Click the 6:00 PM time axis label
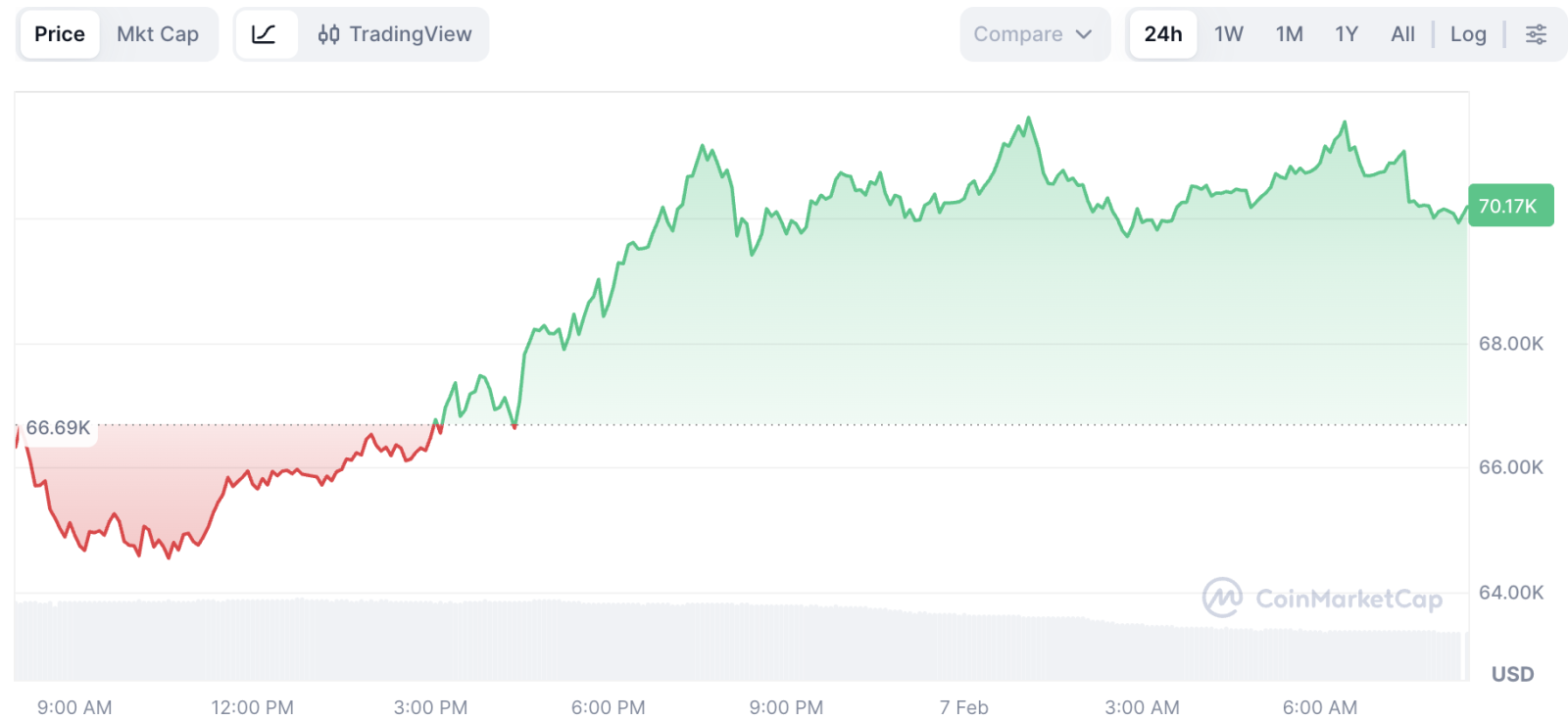Viewport: 1568px width, 721px height. click(x=608, y=707)
